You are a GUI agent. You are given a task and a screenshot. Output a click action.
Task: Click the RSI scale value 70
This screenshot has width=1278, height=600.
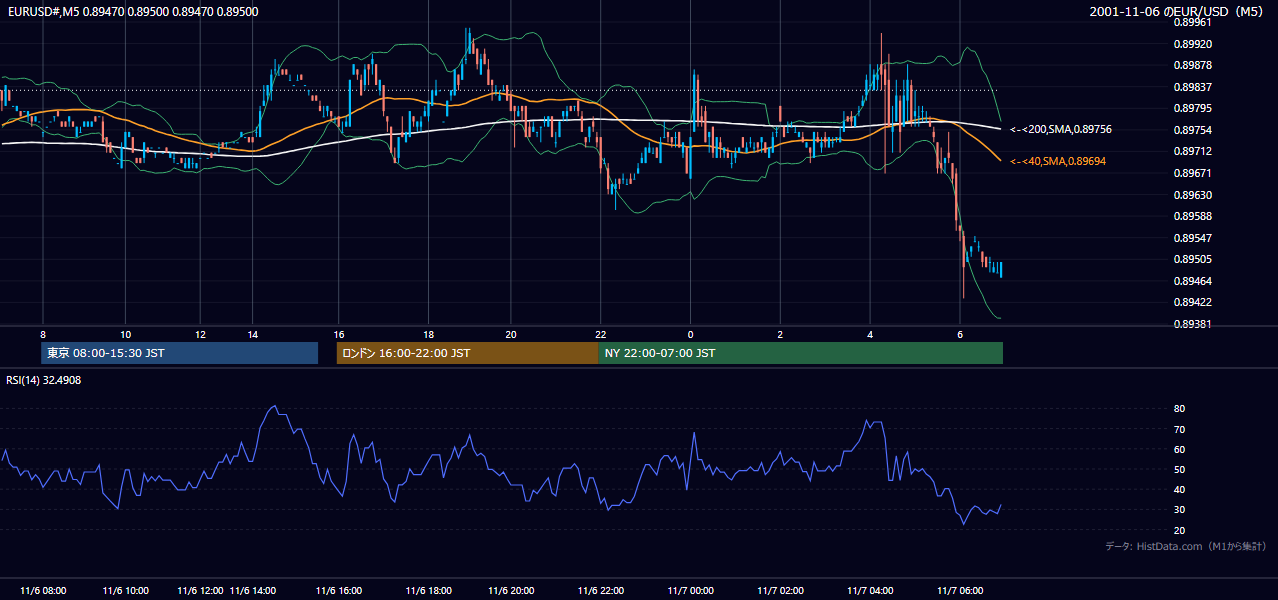(1179, 429)
